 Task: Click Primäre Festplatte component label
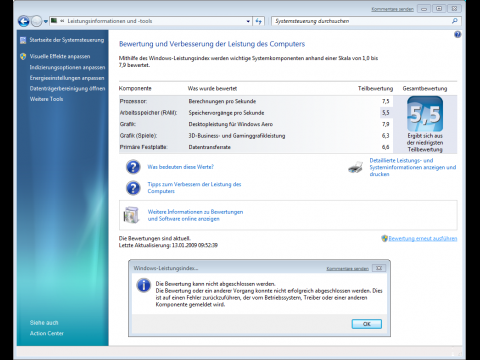pos(143,147)
